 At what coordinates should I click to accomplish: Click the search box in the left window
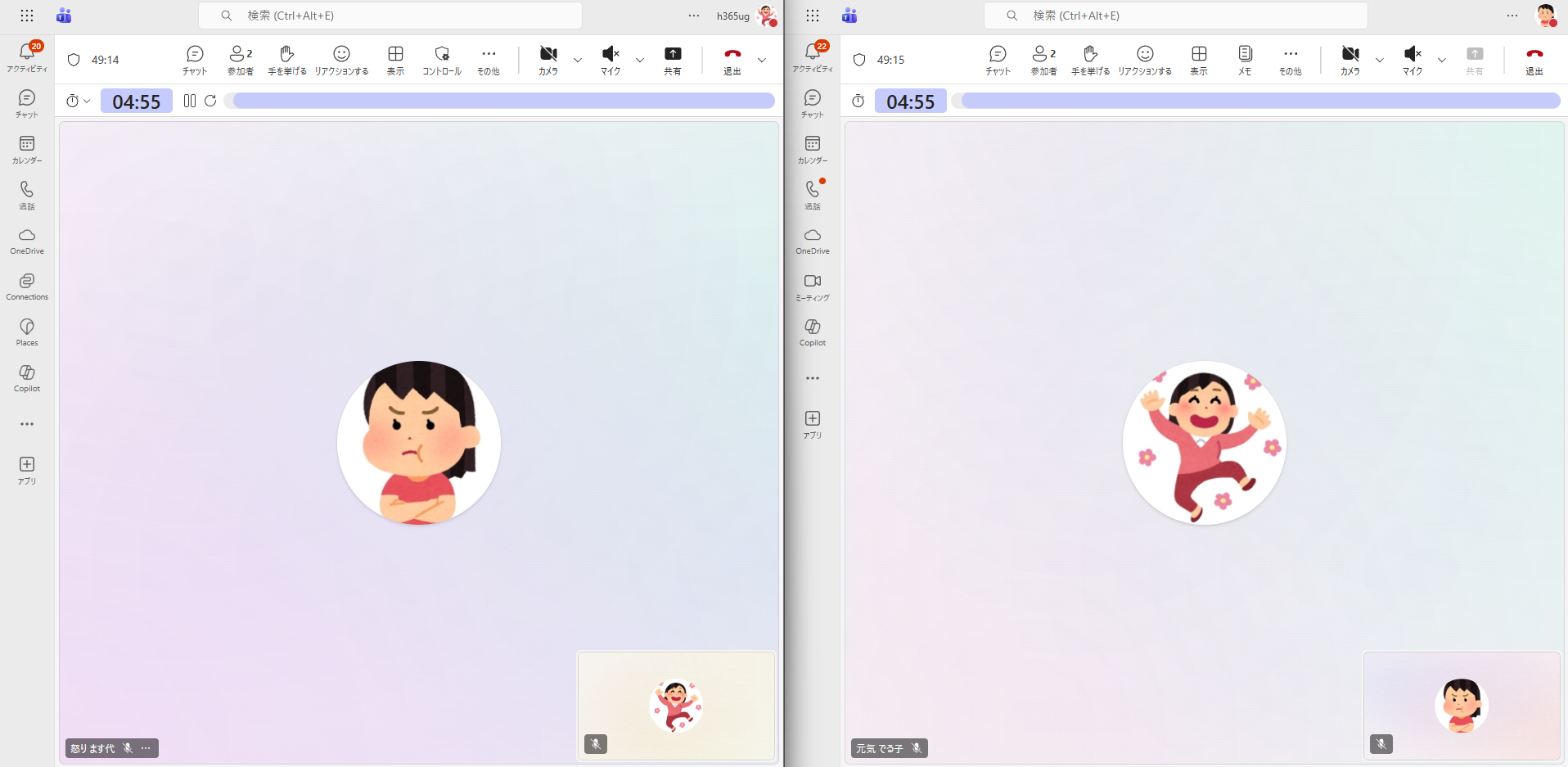click(390, 16)
